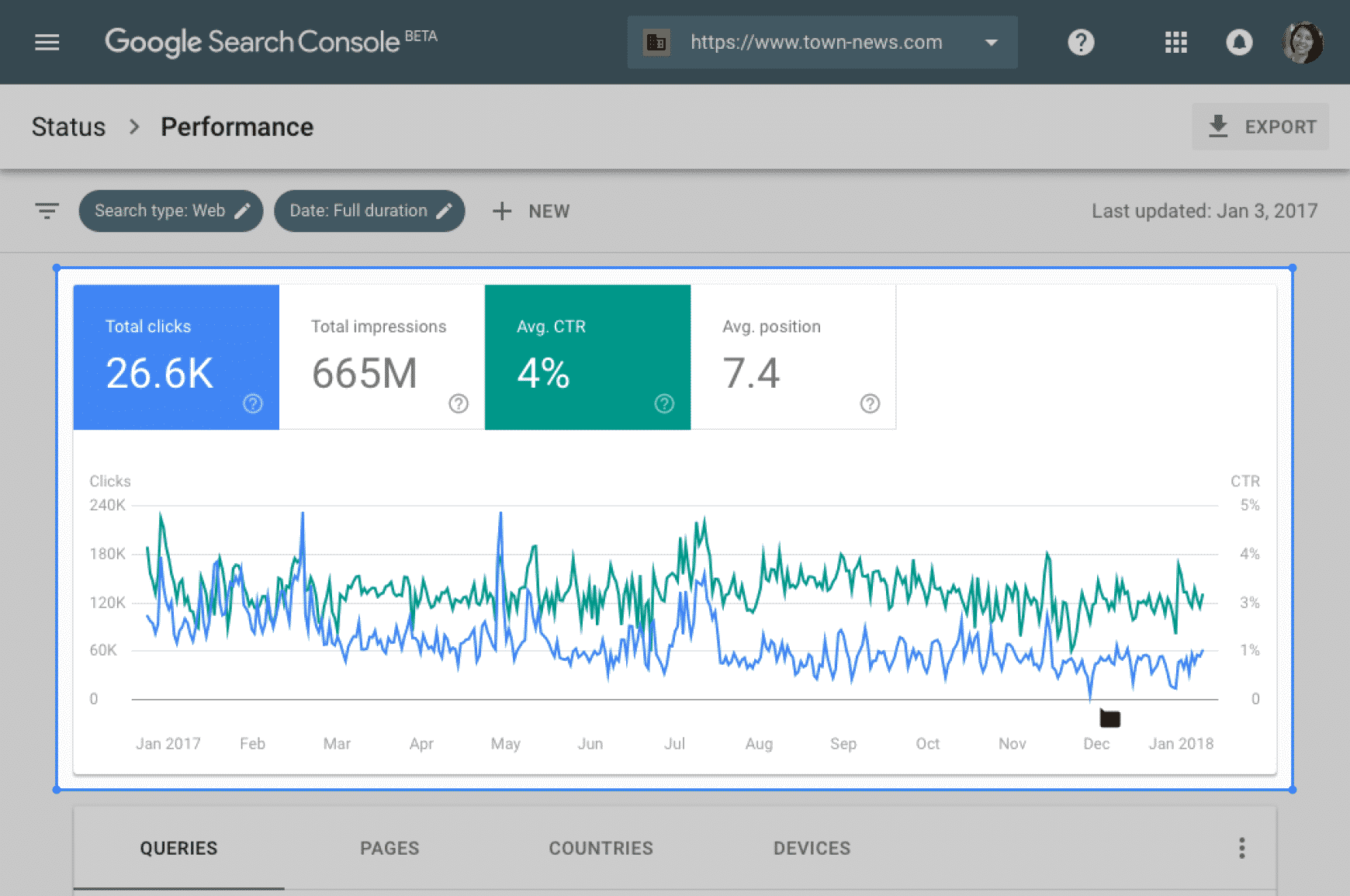Add a NEW filter

point(531,211)
